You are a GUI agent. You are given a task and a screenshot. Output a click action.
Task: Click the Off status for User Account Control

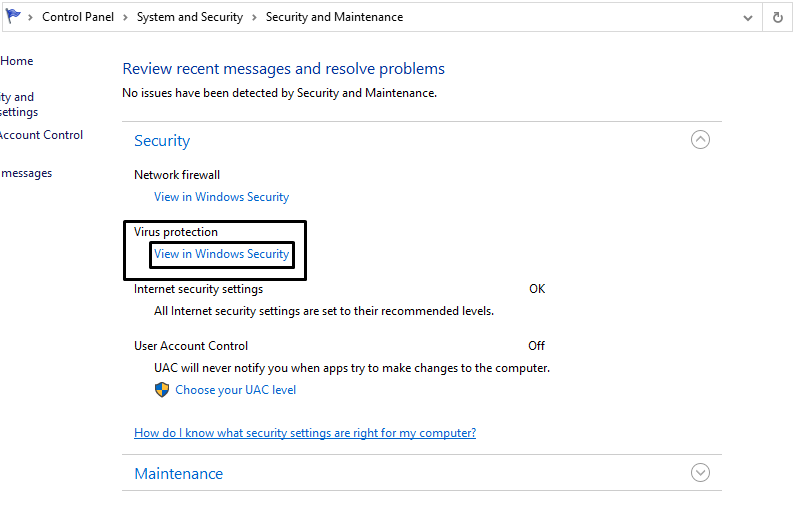click(536, 346)
